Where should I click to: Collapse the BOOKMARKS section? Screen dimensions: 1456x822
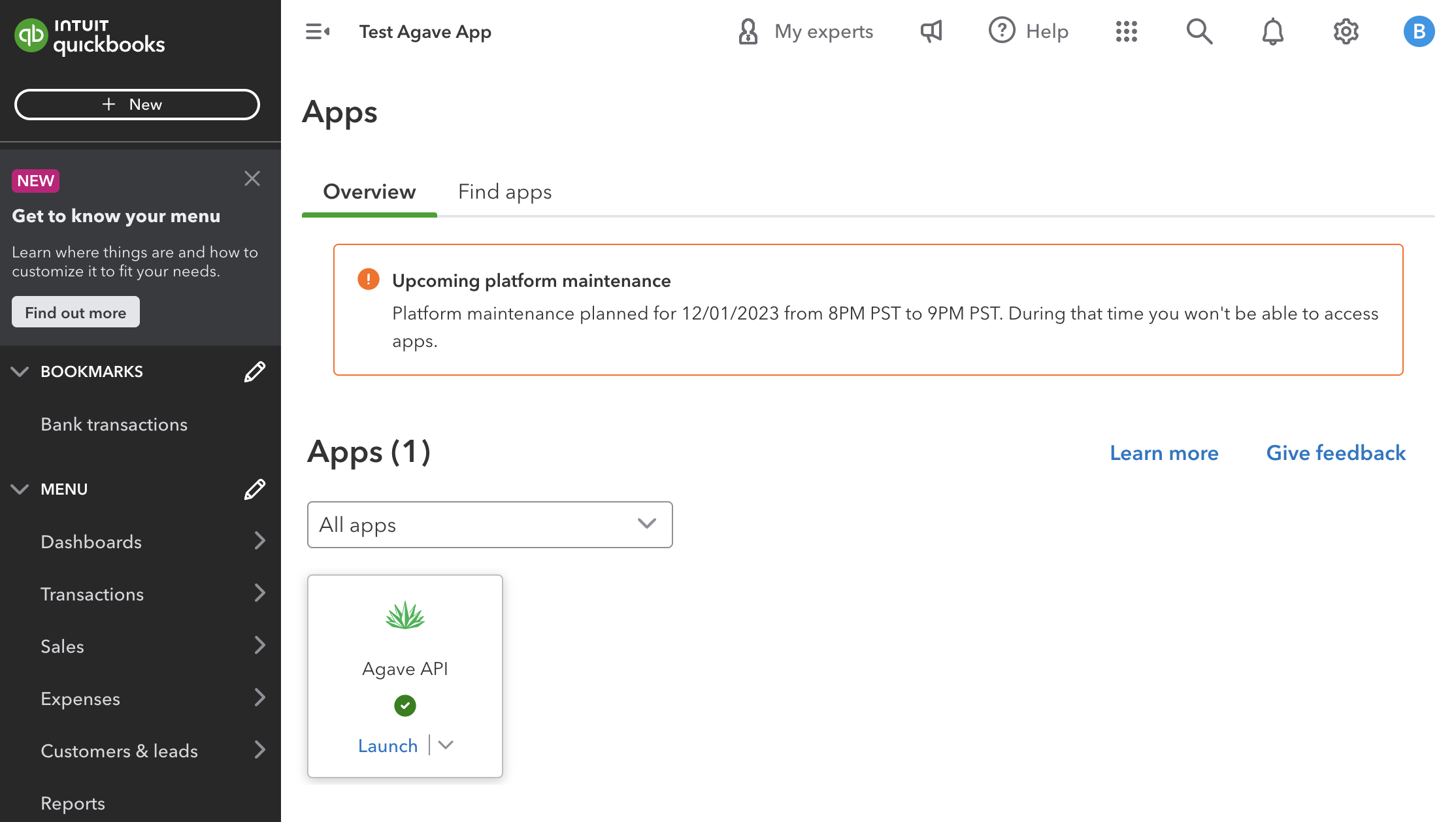coord(20,371)
